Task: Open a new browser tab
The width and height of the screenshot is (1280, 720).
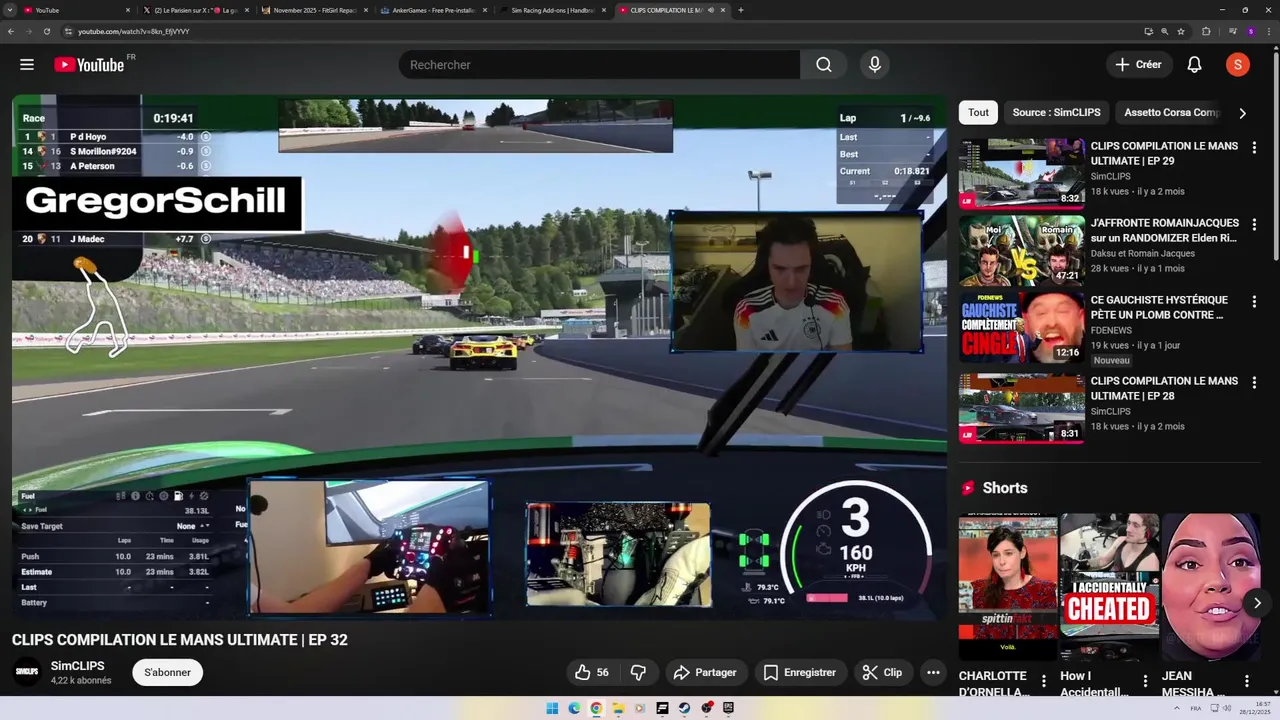Action: [x=740, y=10]
